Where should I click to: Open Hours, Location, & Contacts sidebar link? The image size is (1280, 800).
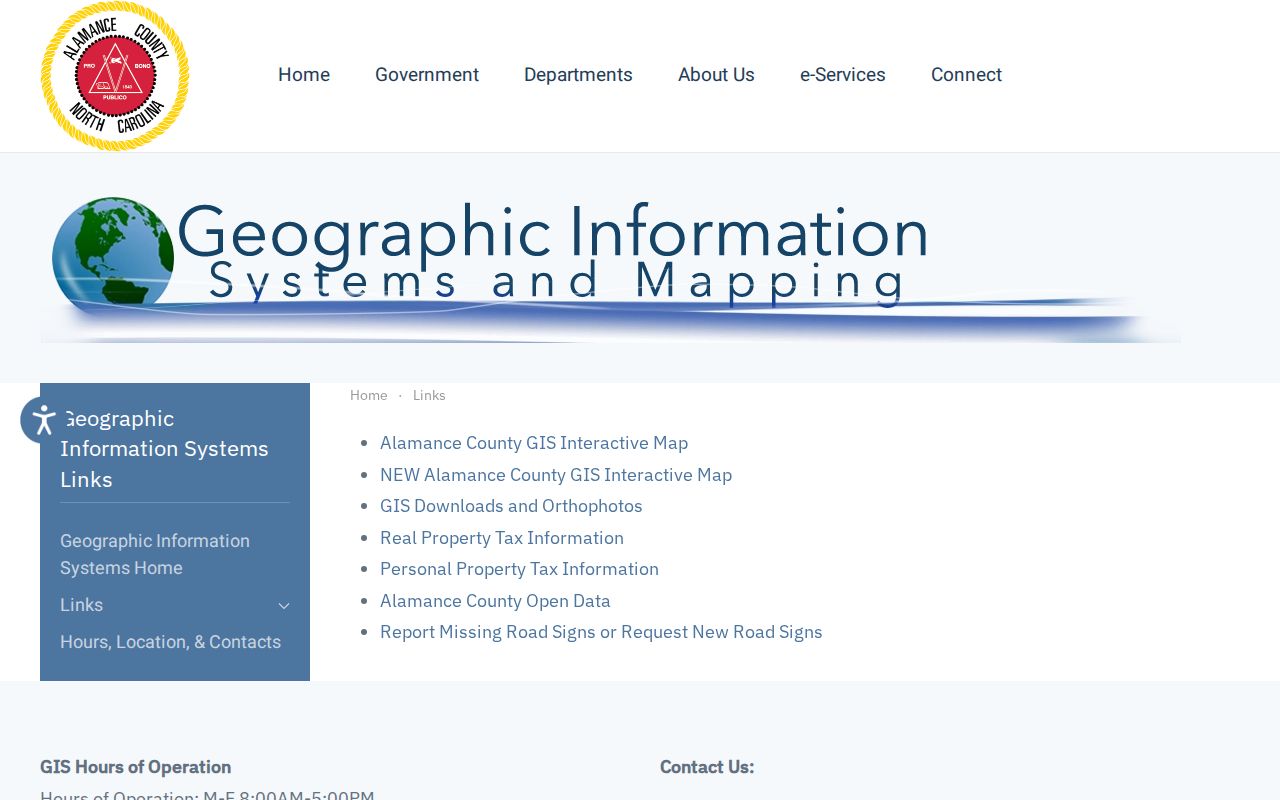coord(170,642)
